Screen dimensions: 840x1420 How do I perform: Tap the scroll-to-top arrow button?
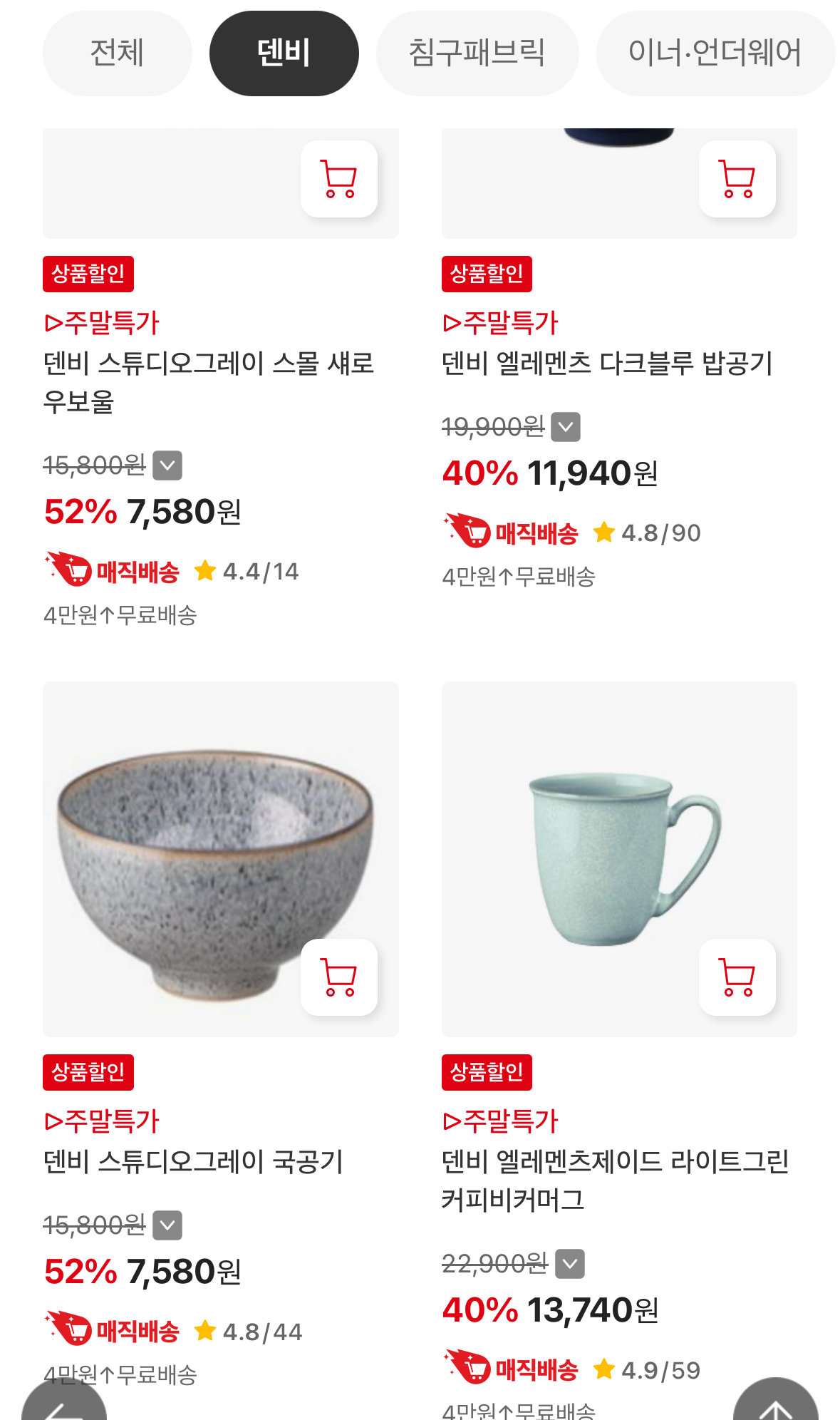click(x=775, y=1406)
